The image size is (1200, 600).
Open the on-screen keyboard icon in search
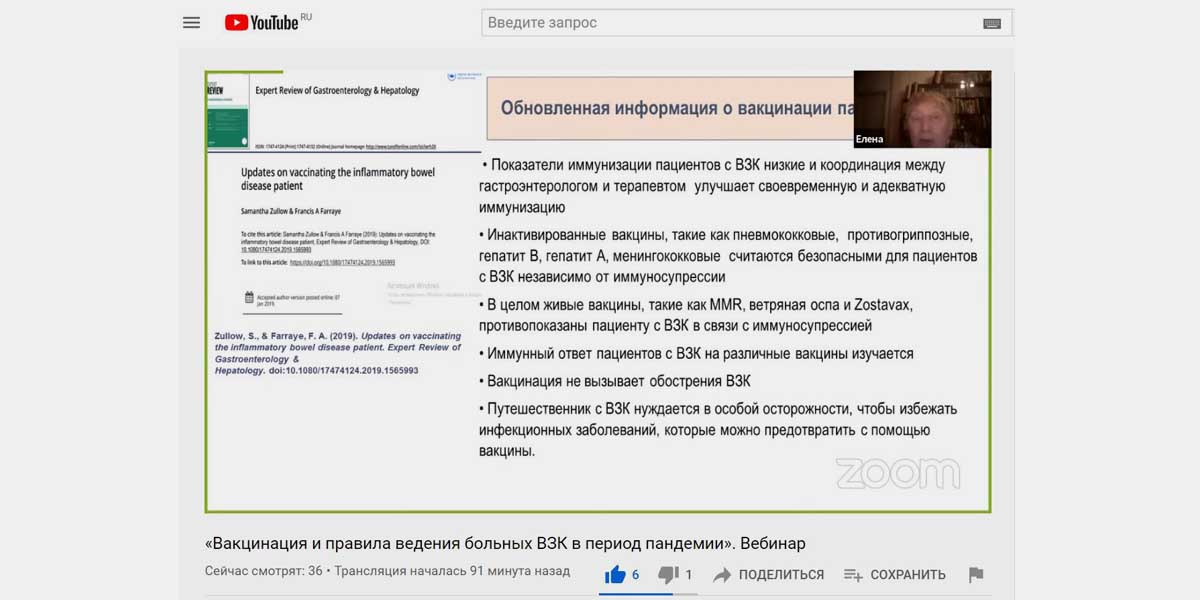(992, 23)
